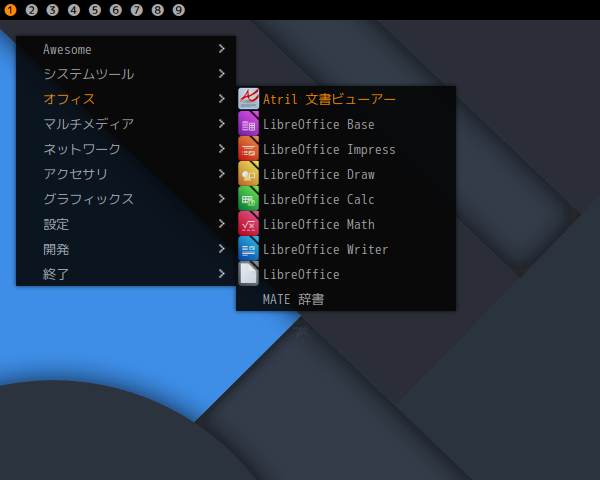Launch LibreOffice Writer from submenu
This screenshot has width=600, height=480.
pos(346,249)
